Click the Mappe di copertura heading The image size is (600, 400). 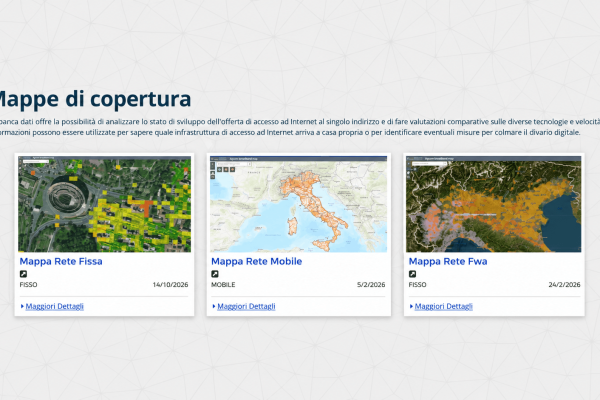pos(94,99)
